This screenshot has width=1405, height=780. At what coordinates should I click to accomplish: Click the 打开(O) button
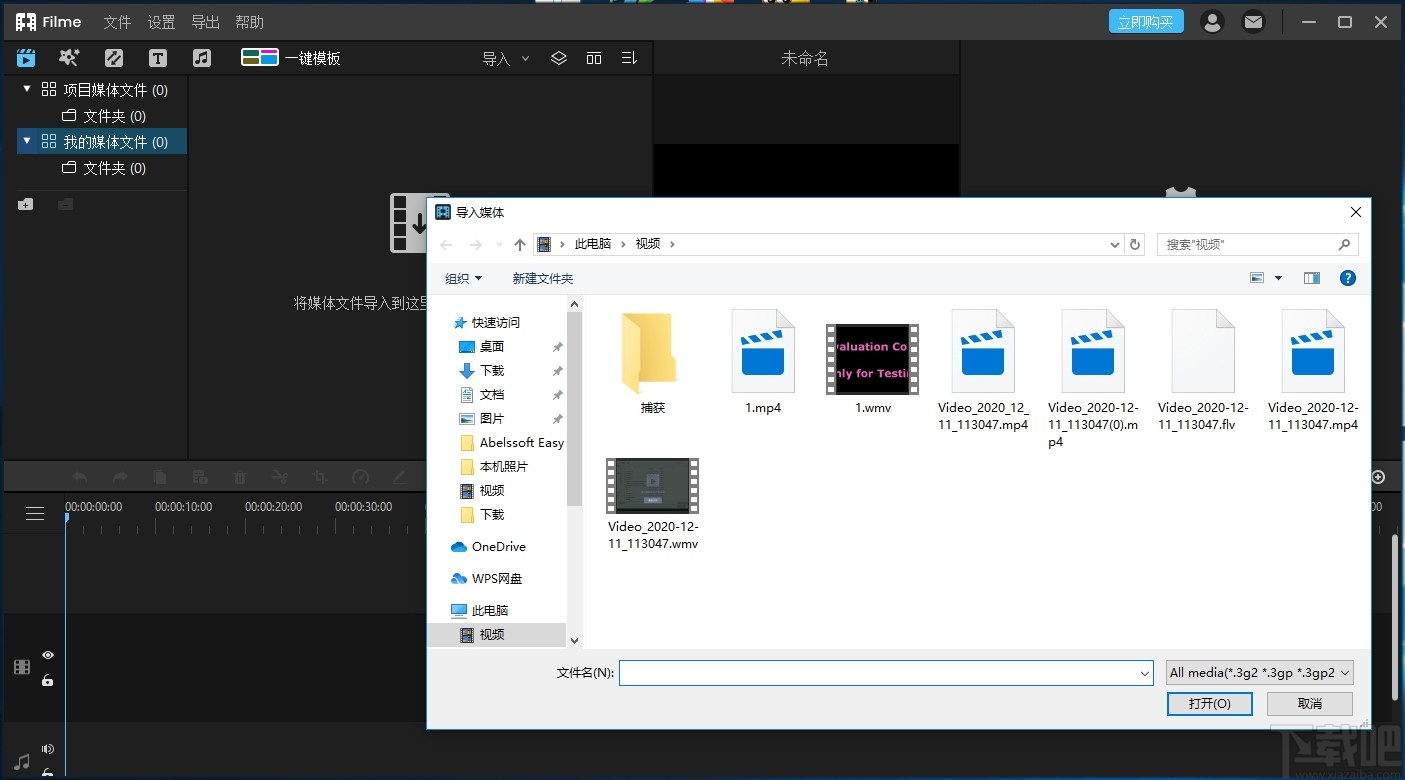coord(1209,703)
